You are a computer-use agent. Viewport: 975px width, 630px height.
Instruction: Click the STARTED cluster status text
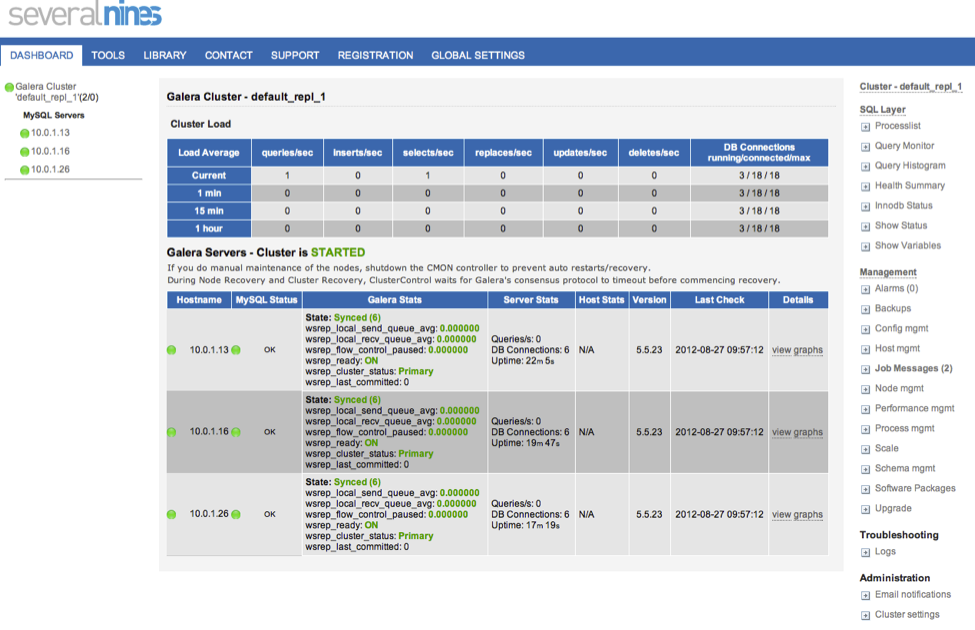(x=338, y=252)
